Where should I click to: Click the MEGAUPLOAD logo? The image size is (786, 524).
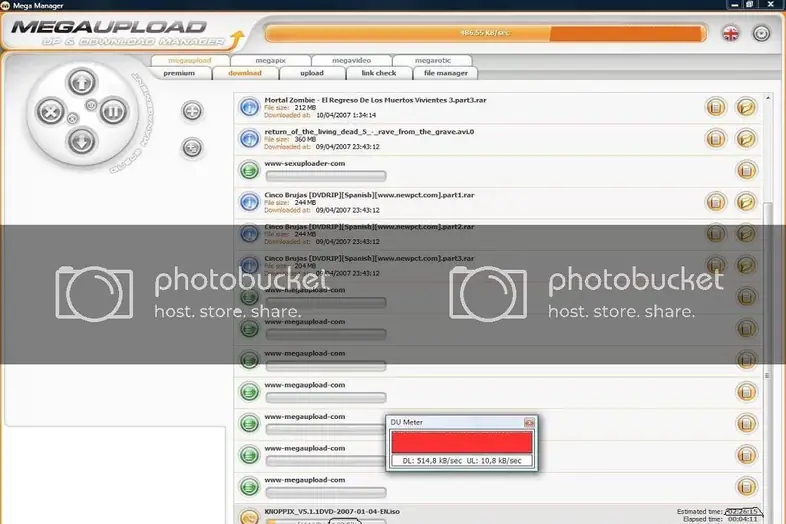[x=109, y=27]
